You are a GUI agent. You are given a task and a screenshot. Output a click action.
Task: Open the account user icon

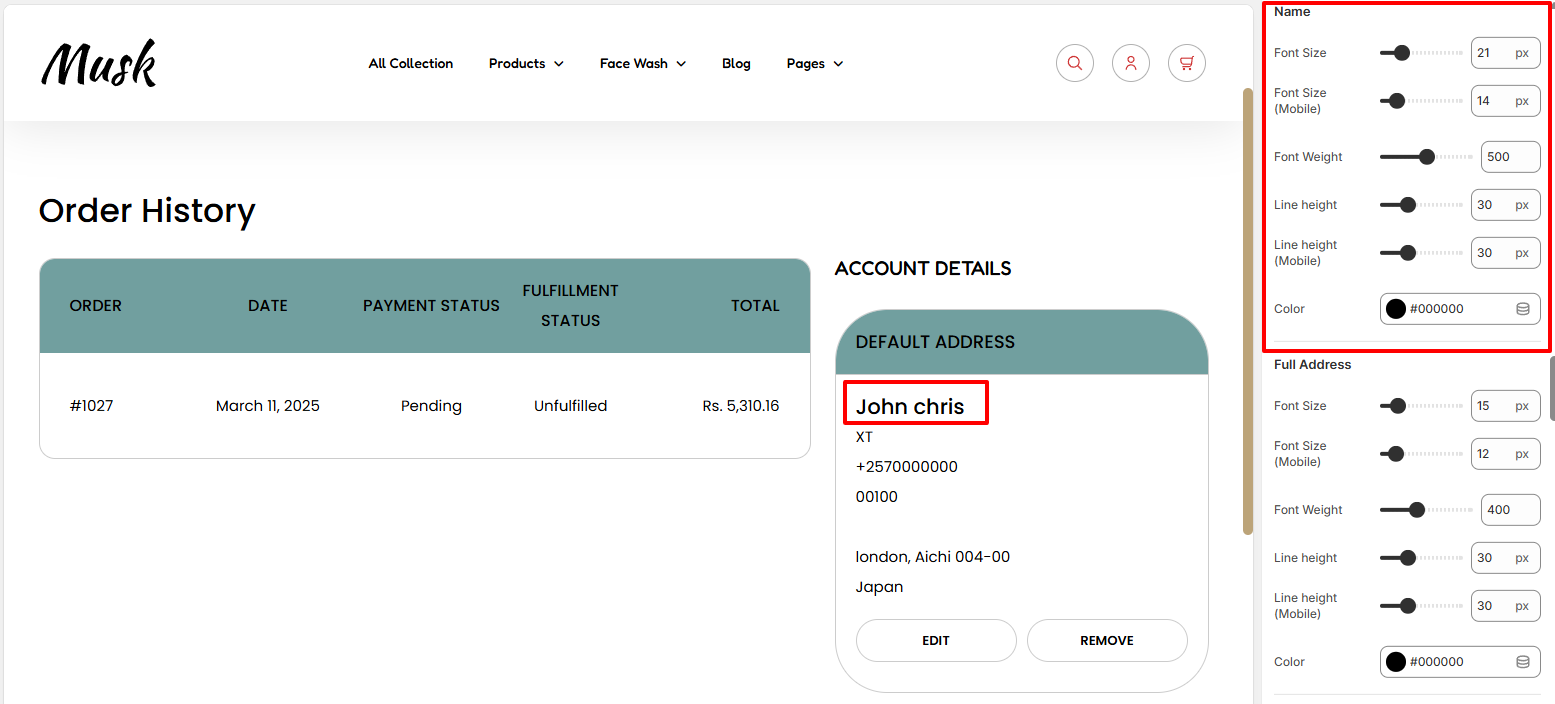point(1131,63)
